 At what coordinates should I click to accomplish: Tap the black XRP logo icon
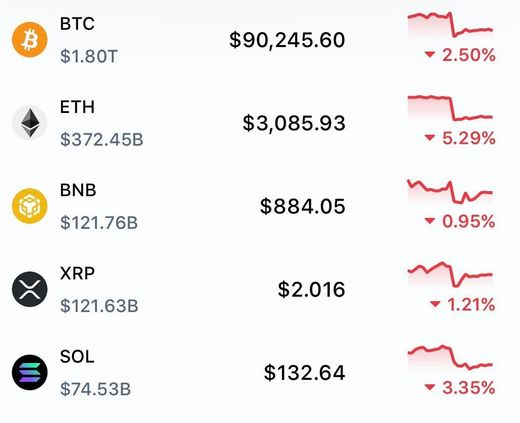tap(30, 289)
